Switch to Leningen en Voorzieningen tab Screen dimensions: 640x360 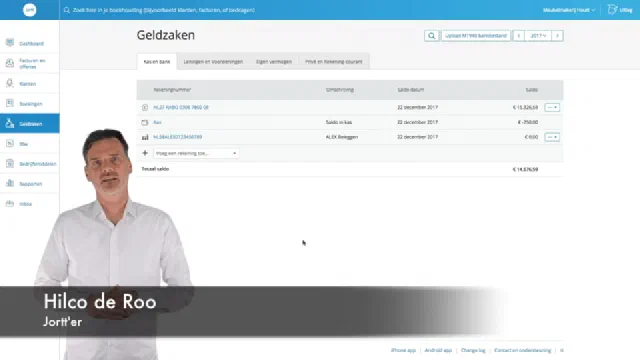tap(213, 62)
